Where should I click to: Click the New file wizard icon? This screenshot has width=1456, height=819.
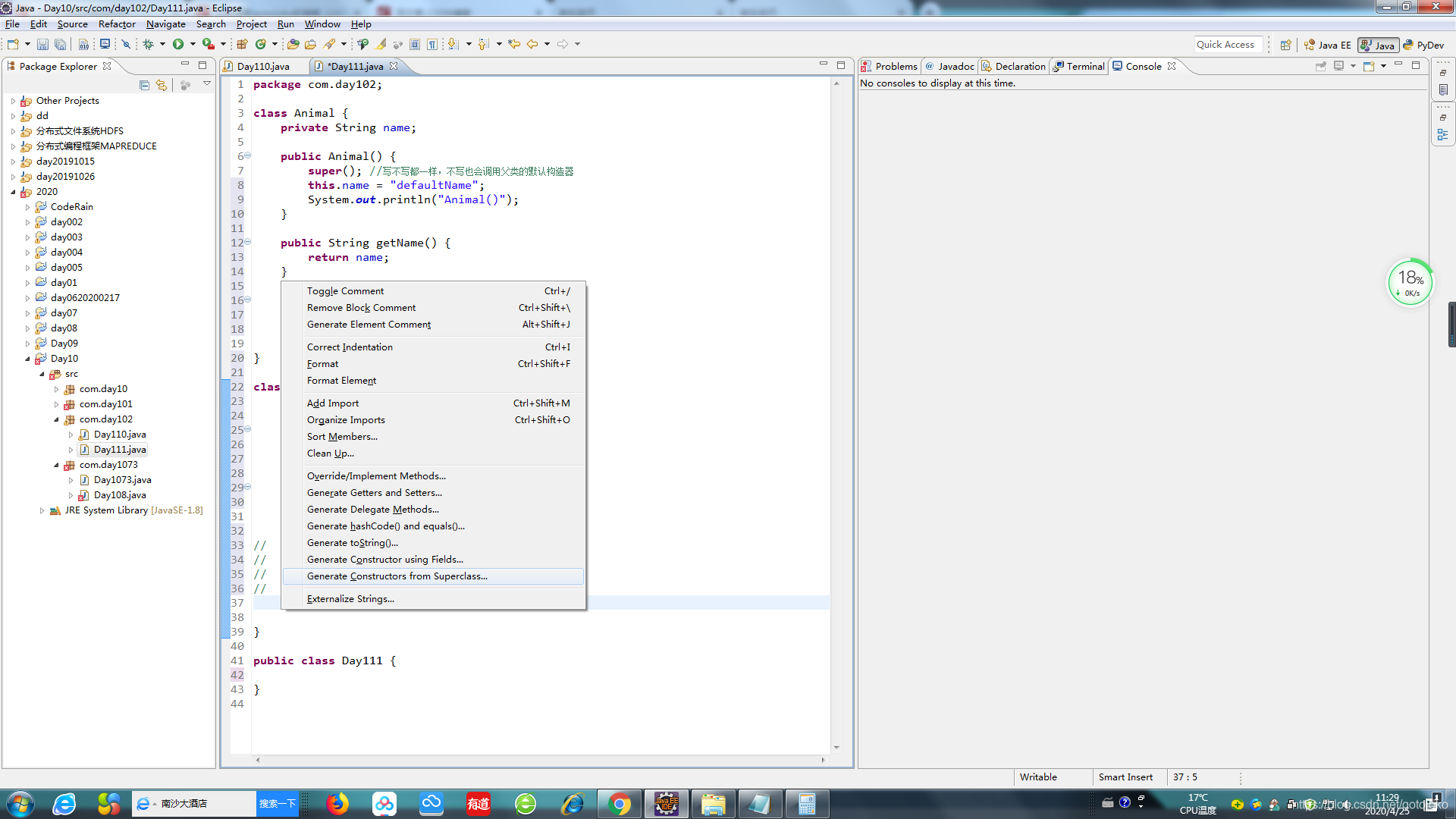[13, 44]
